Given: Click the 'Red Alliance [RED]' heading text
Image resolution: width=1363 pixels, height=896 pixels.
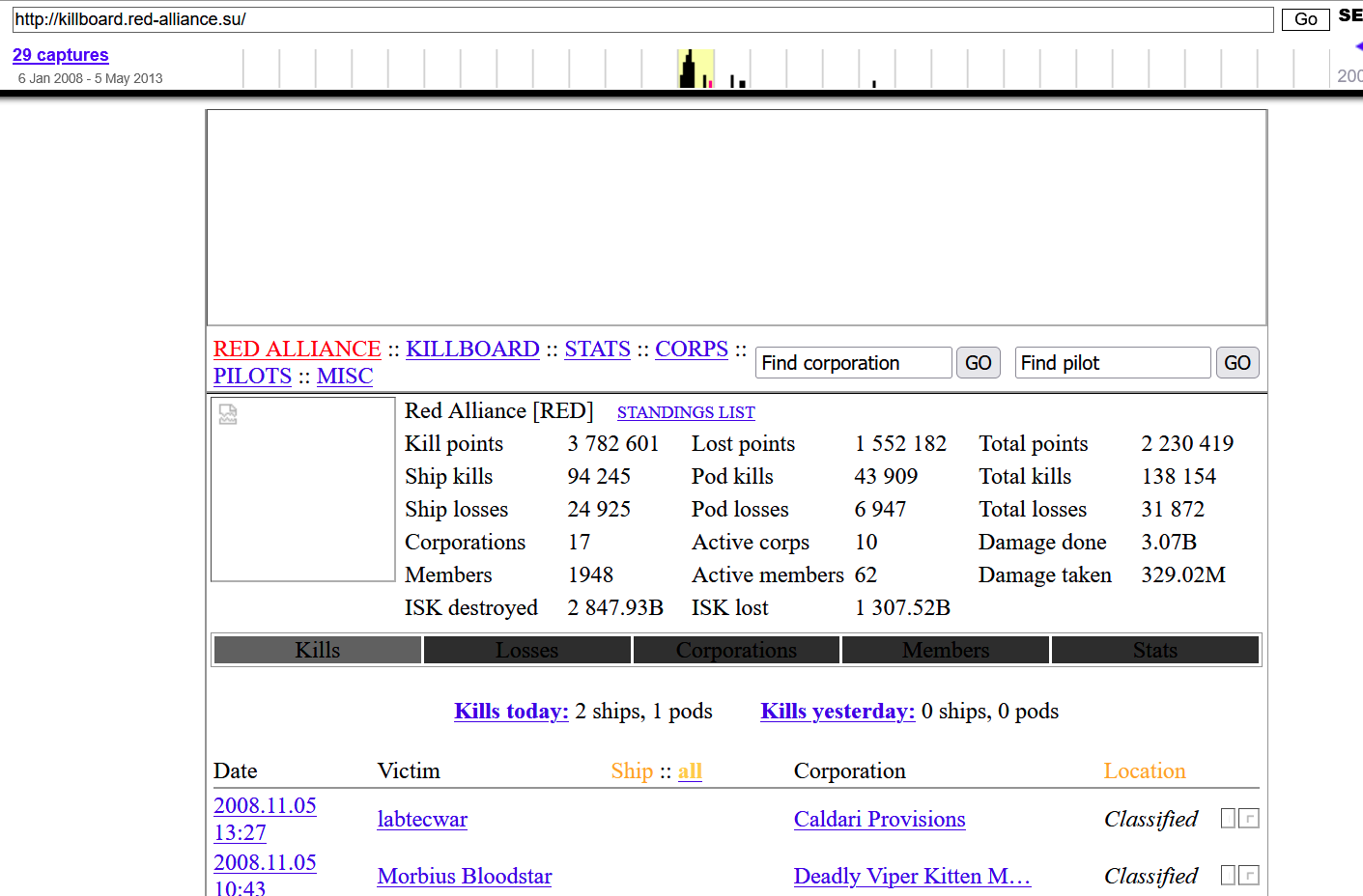Looking at the screenshot, I should (x=498, y=410).
